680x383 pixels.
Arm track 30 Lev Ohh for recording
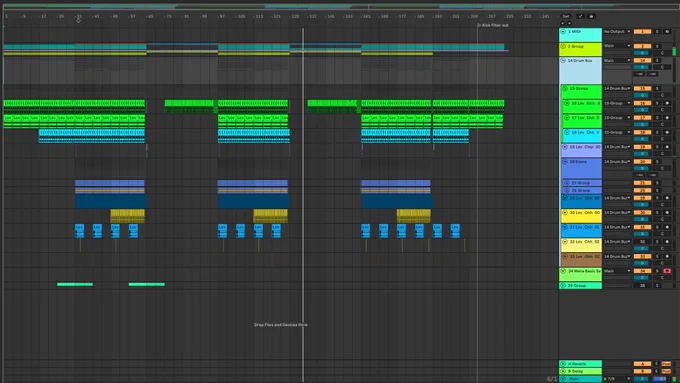click(667, 213)
